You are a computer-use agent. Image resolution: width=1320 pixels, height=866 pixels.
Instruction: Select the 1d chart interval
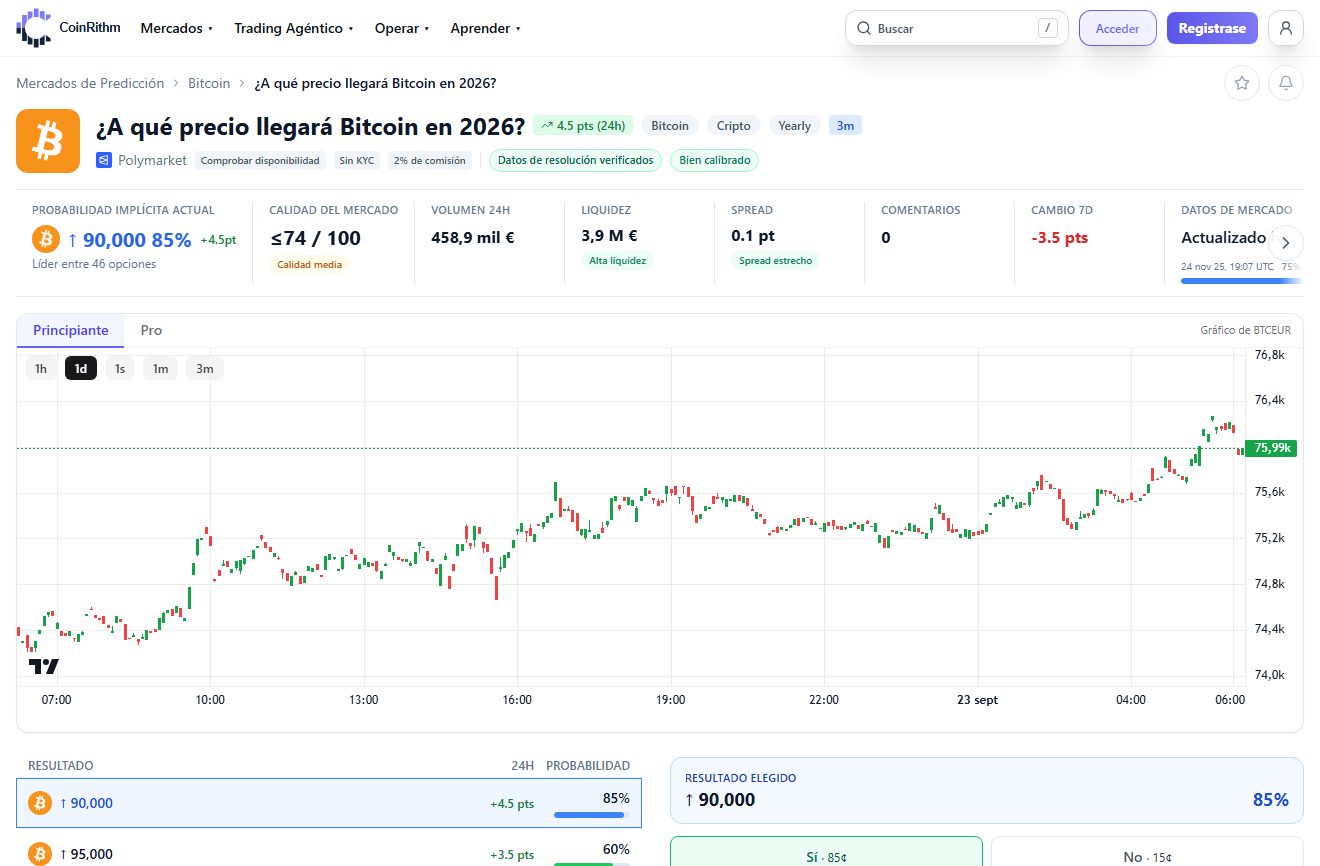coord(81,368)
